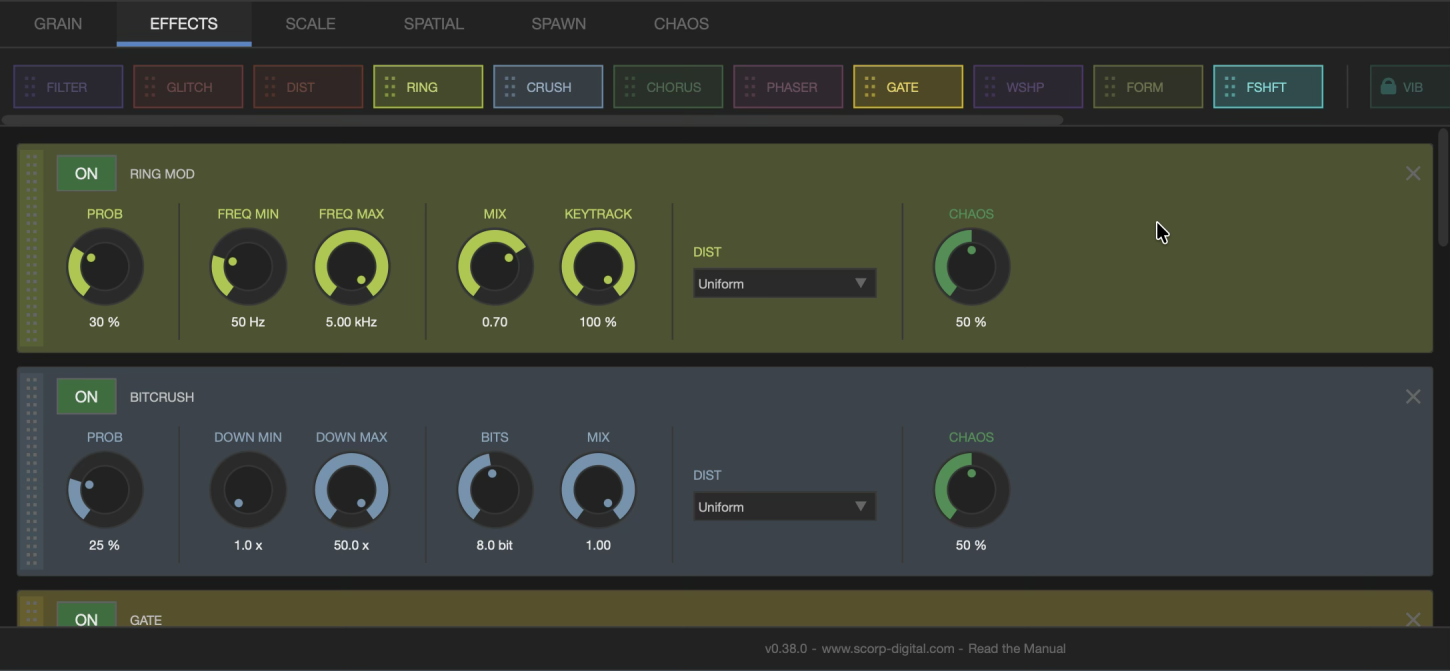Viewport: 1450px width, 671px height.
Task: Click the drag dots on RING chip
Action: (390, 87)
